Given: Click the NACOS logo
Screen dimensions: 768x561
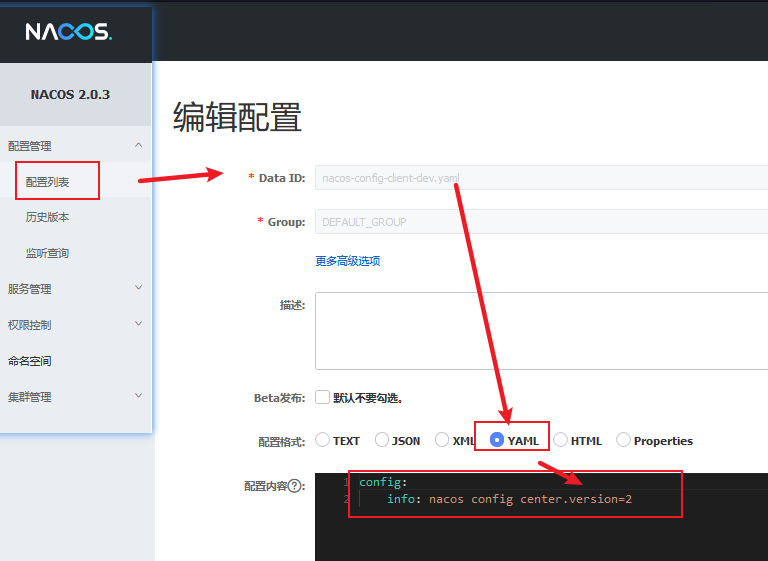Looking at the screenshot, I should pos(68,32).
